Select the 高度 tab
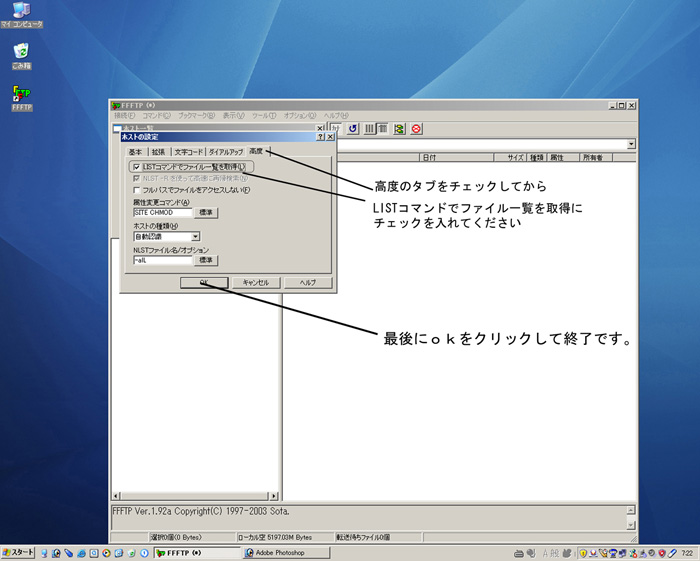 (256, 151)
